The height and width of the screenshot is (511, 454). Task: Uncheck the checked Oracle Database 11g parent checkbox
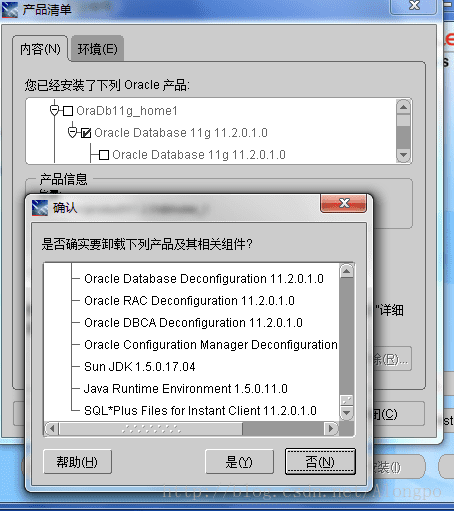click(x=86, y=133)
